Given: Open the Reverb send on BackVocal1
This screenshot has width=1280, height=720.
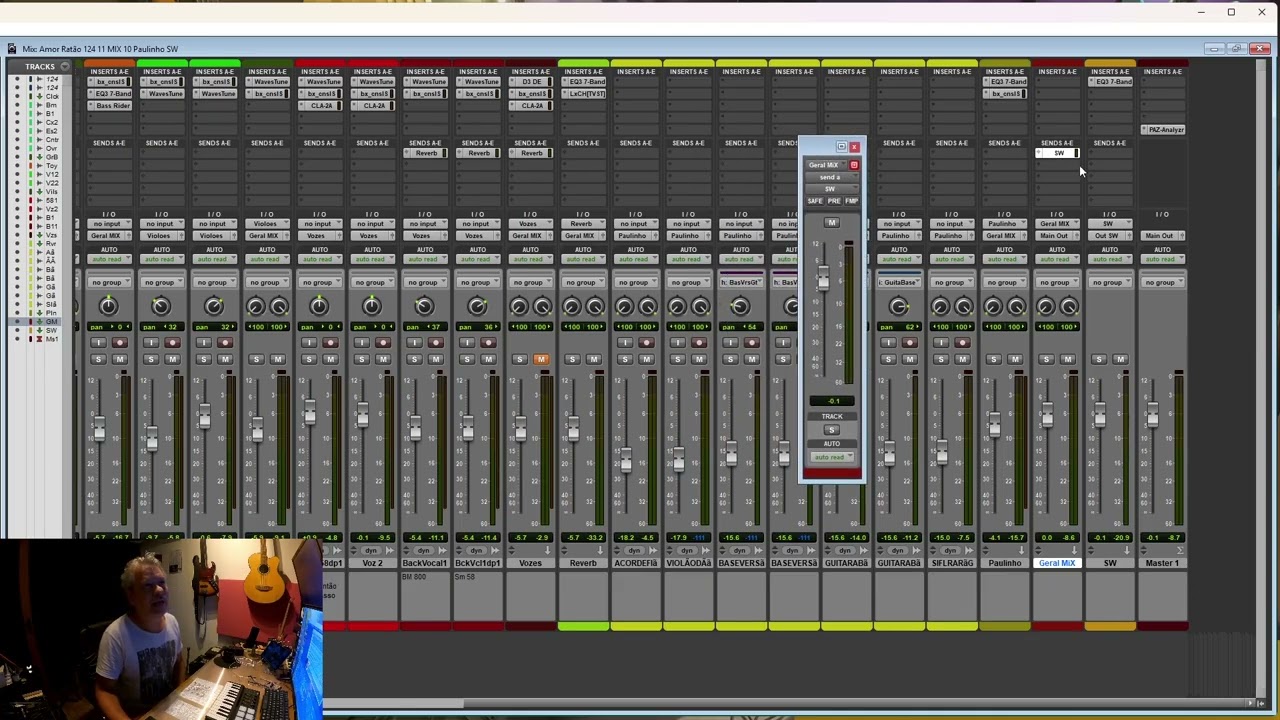Looking at the screenshot, I should (x=426, y=153).
